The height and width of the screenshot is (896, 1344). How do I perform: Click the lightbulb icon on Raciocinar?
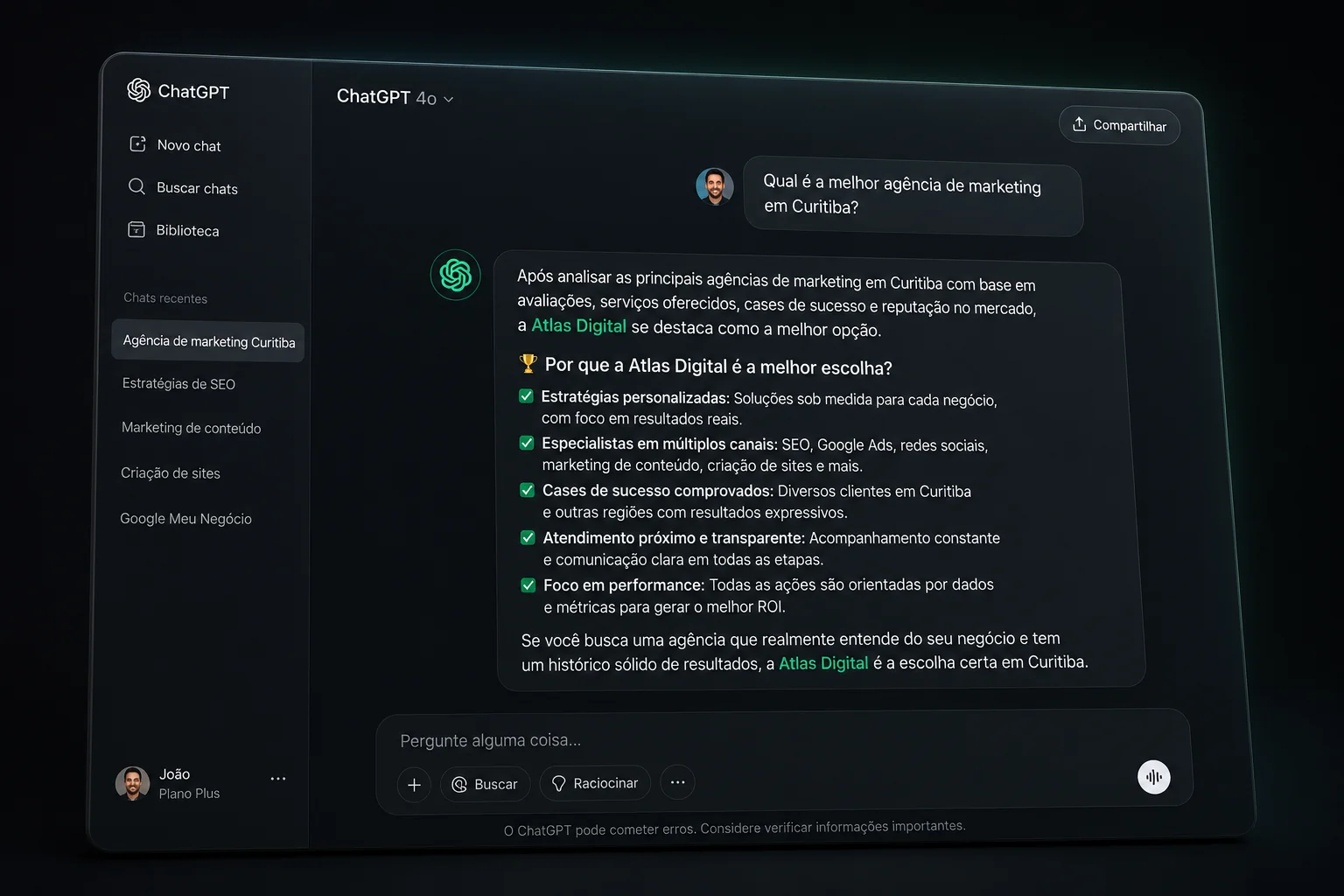click(x=559, y=783)
